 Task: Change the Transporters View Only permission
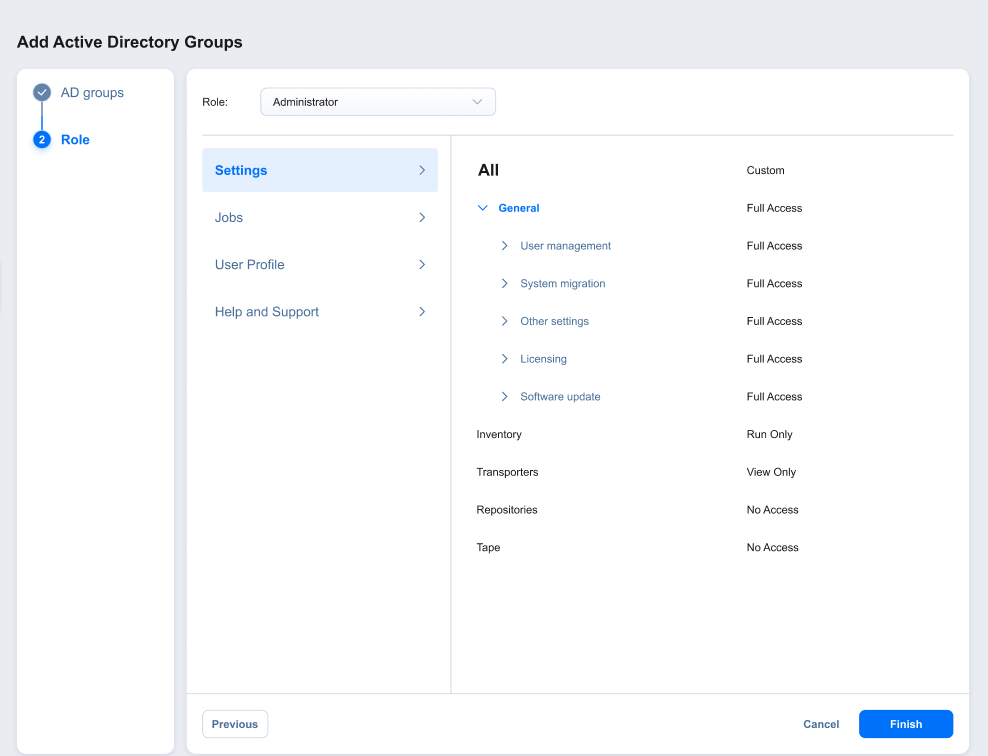(x=771, y=472)
